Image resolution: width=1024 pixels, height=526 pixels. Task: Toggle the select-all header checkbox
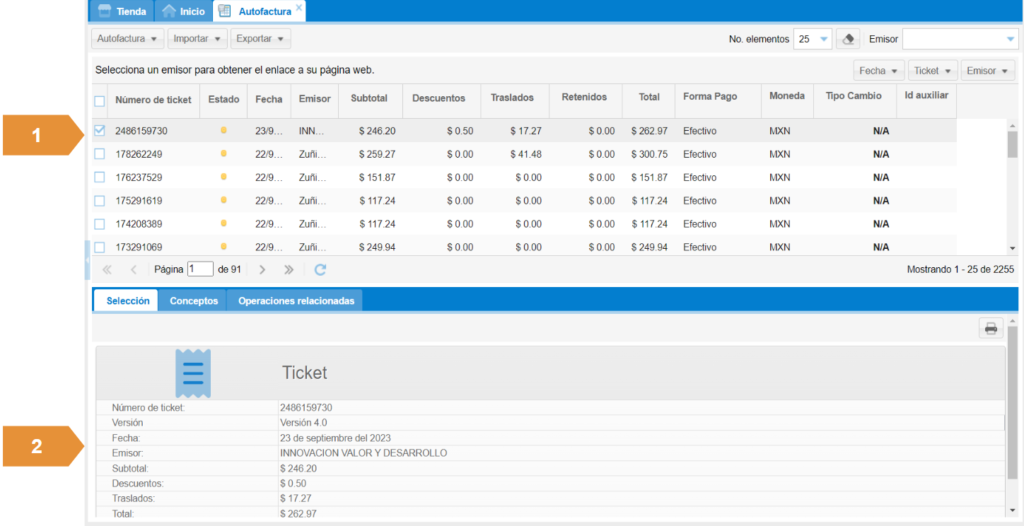[99, 100]
